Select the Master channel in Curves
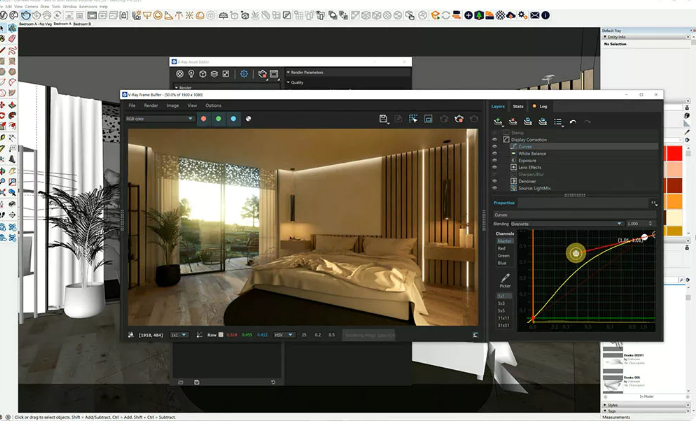This screenshot has width=697, height=424. (504, 241)
